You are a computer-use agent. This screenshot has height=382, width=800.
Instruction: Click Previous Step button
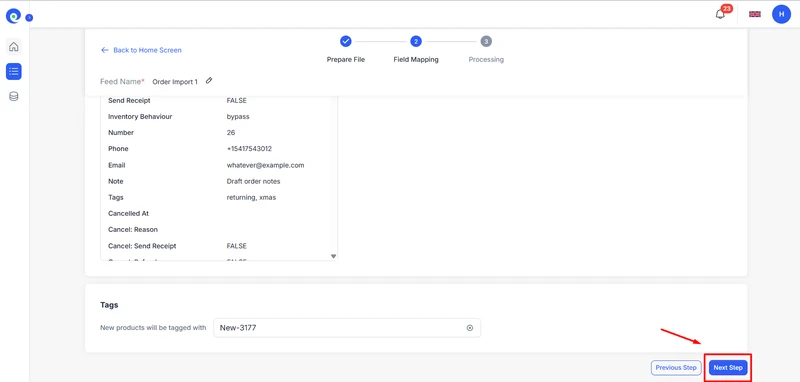click(x=676, y=368)
